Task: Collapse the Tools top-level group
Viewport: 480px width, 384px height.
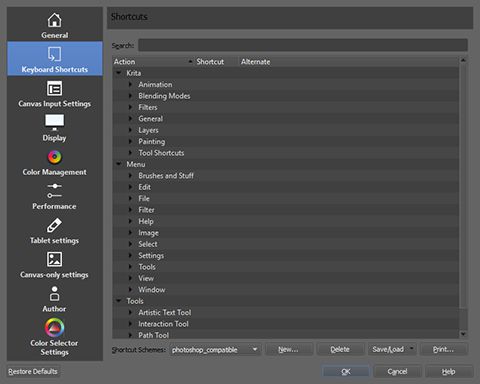Action: 119,301
